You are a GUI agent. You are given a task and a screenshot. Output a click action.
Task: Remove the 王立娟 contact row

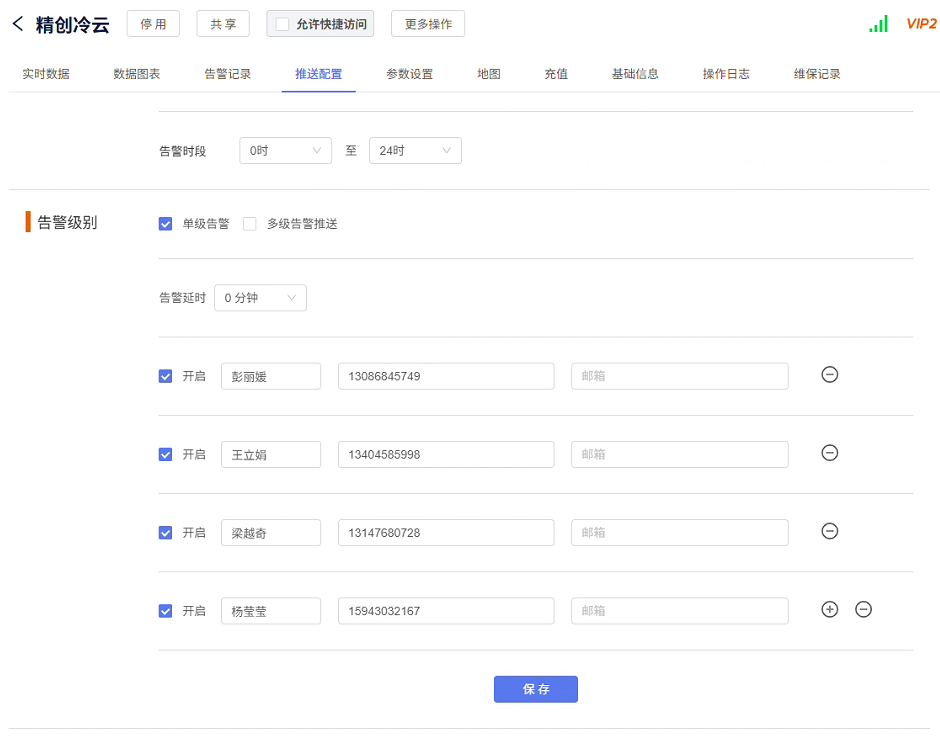click(829, 453)
